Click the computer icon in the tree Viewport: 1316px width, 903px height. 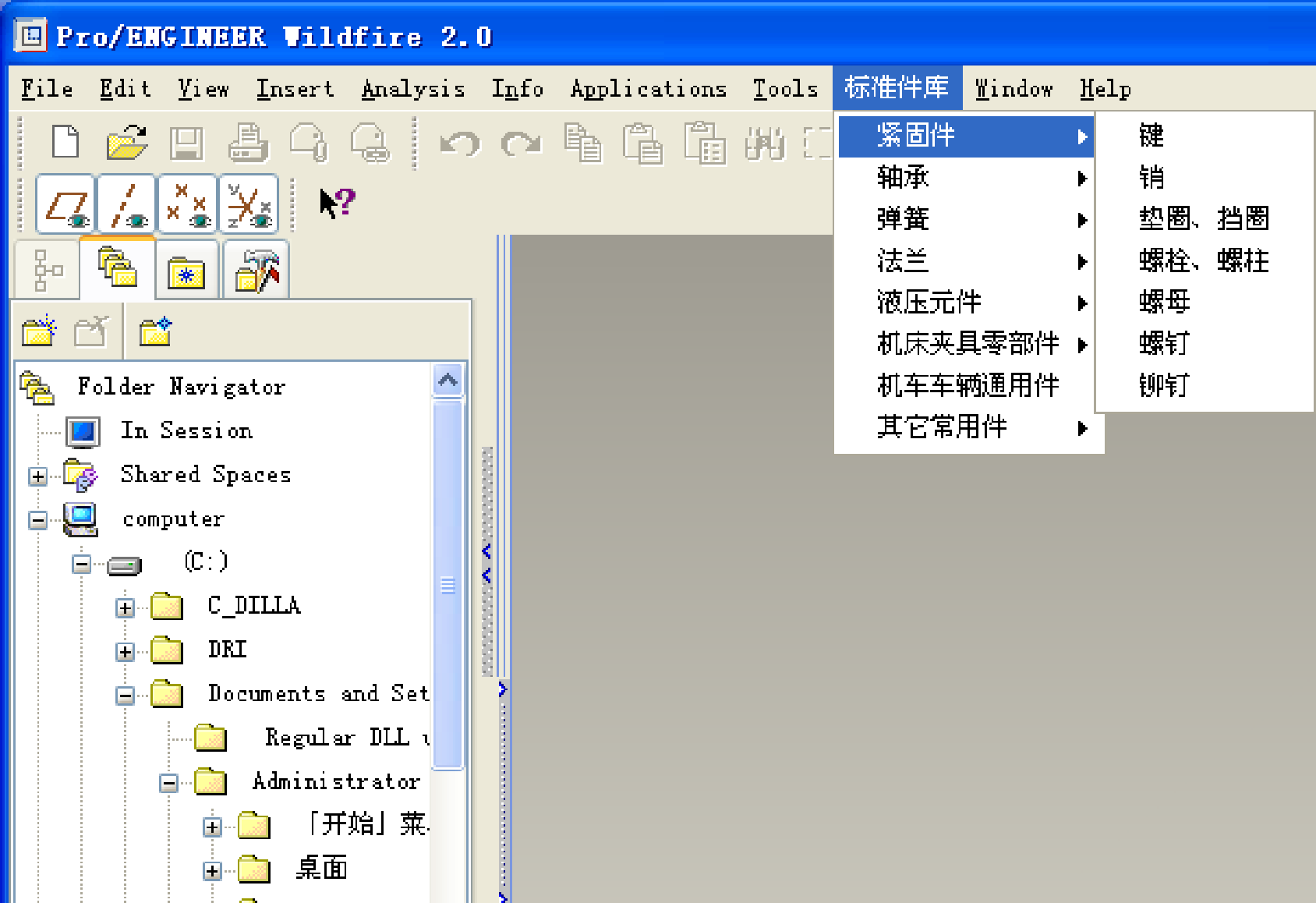(x=80, y=519)
